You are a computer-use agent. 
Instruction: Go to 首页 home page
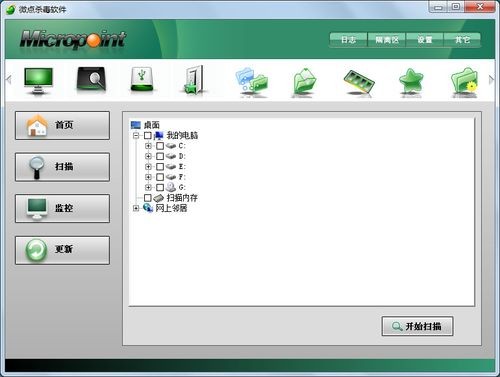click(x=62, y=126)
